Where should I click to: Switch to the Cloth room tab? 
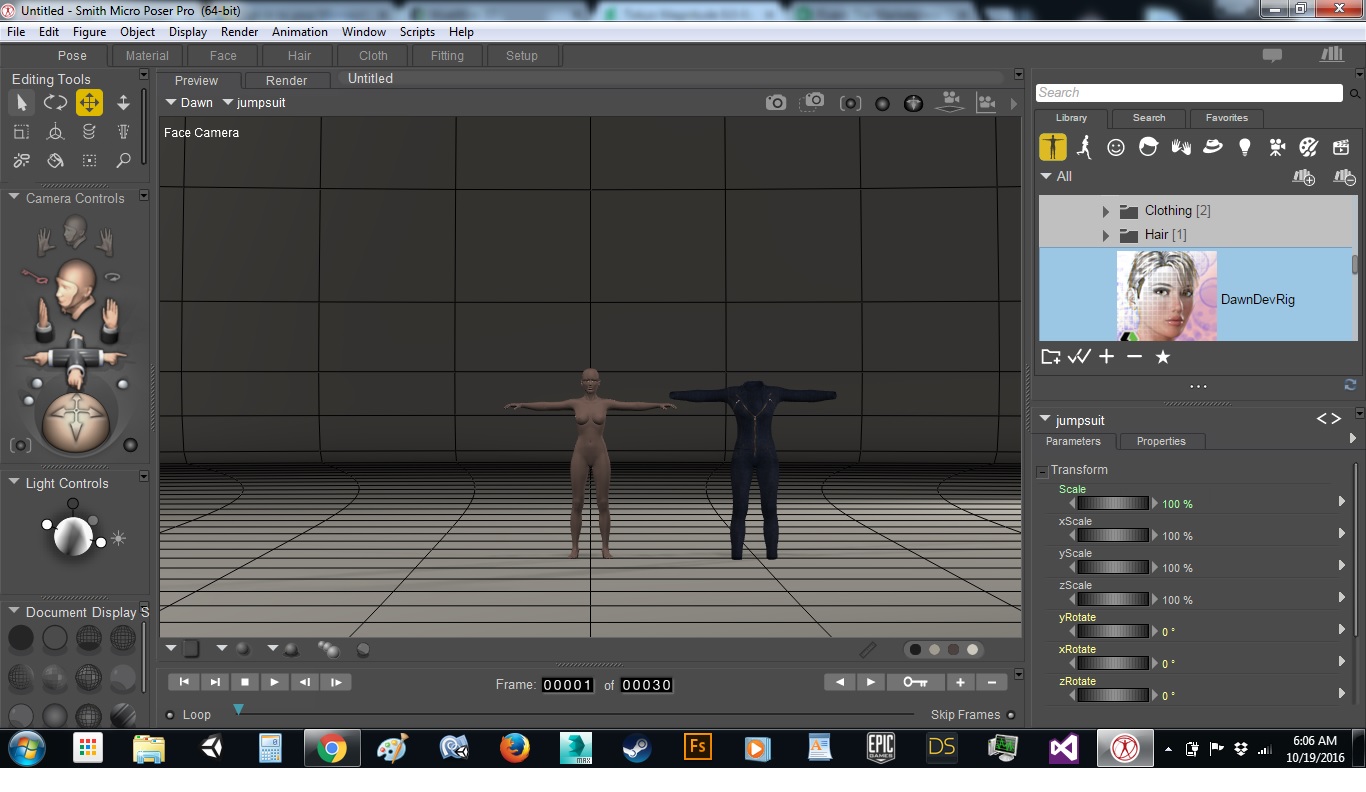coord(373,56)
